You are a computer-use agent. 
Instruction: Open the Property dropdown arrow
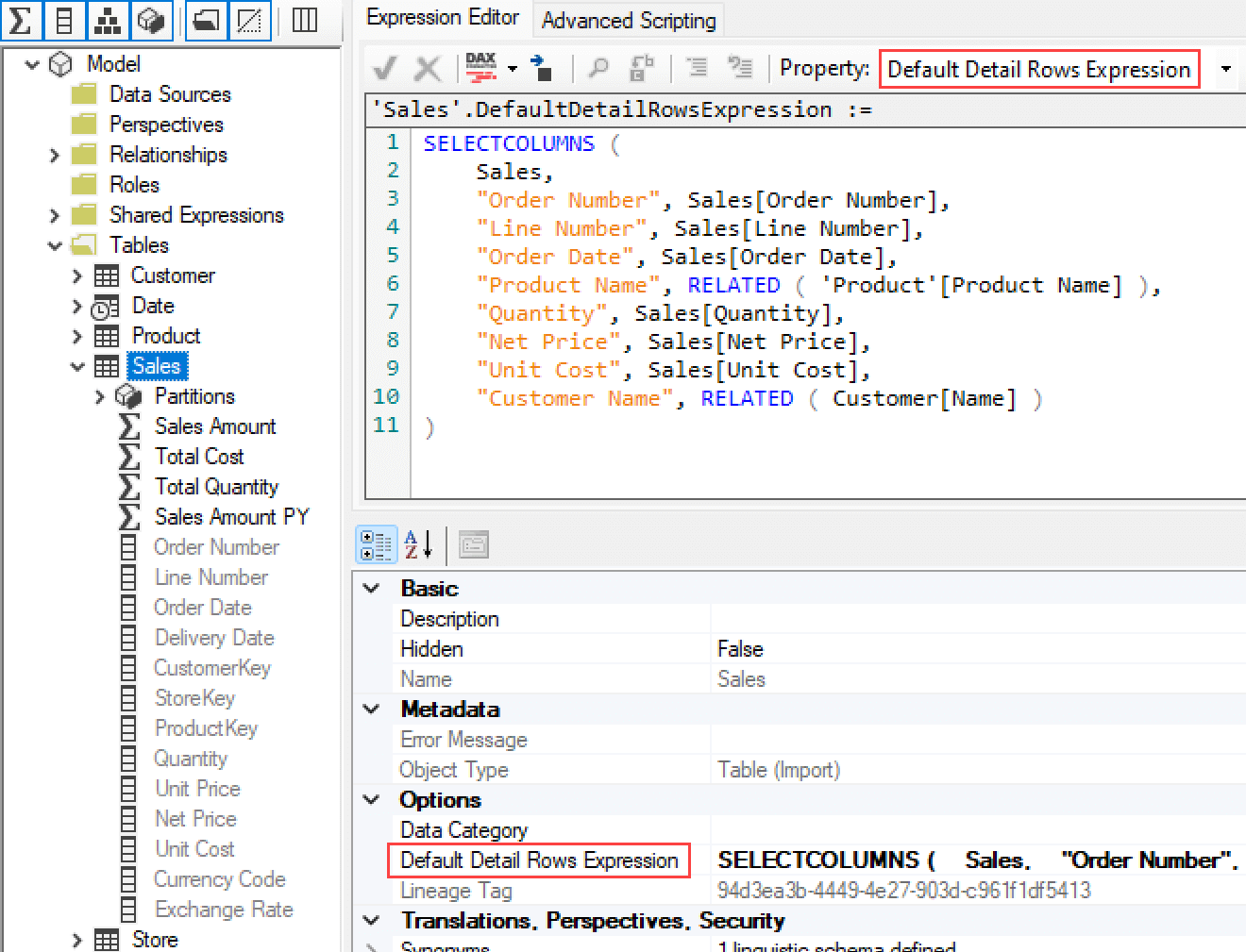[1225, 69]
